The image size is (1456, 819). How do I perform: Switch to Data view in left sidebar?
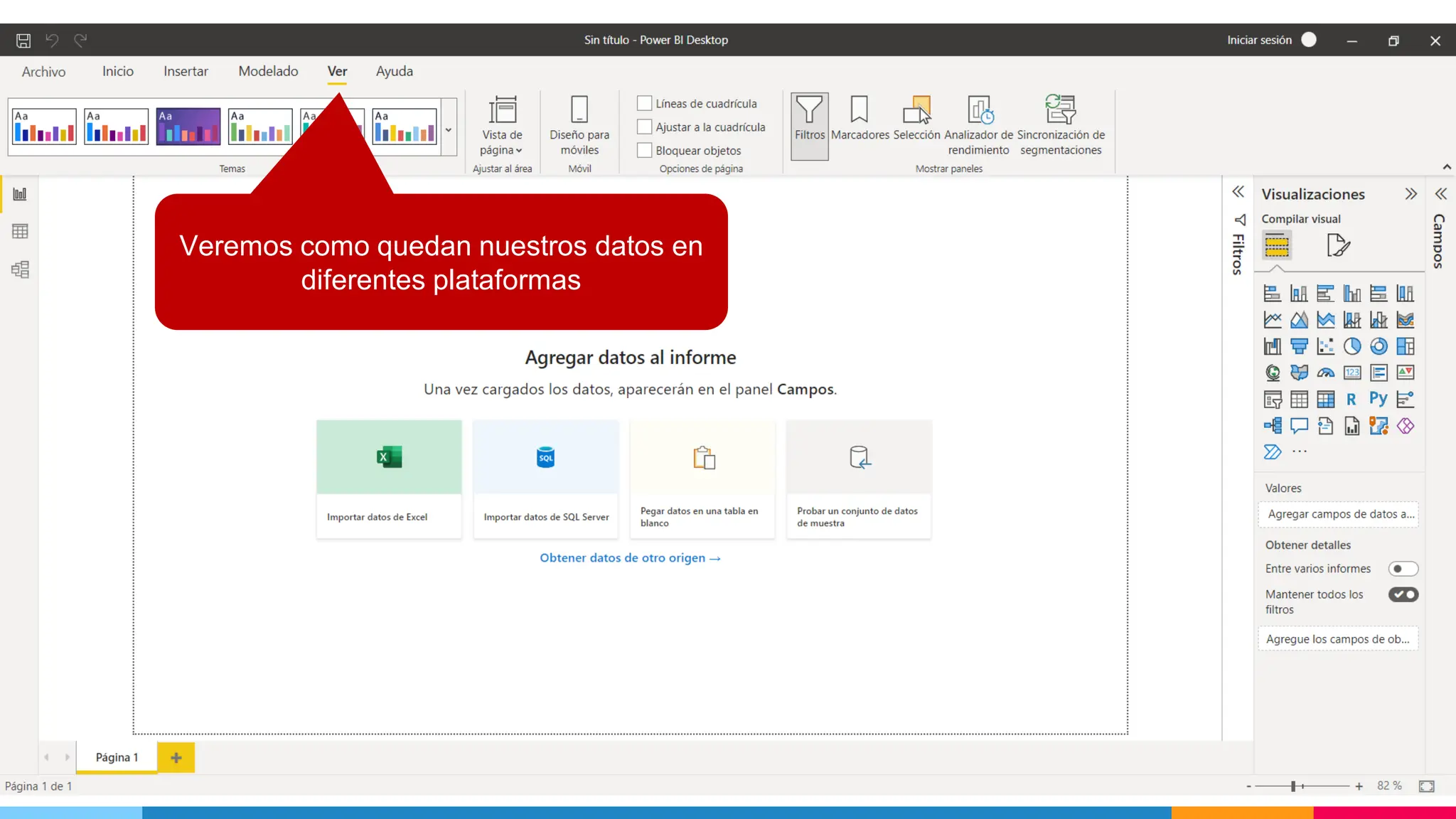pyautogui.click(x=20, y=232)
